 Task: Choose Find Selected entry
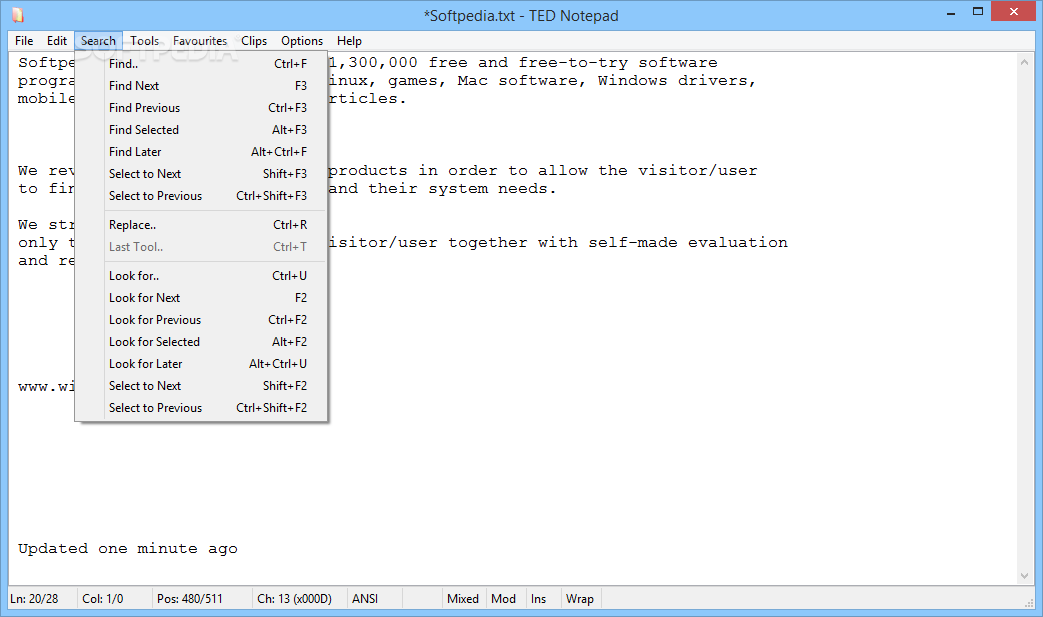click(202, 130)
